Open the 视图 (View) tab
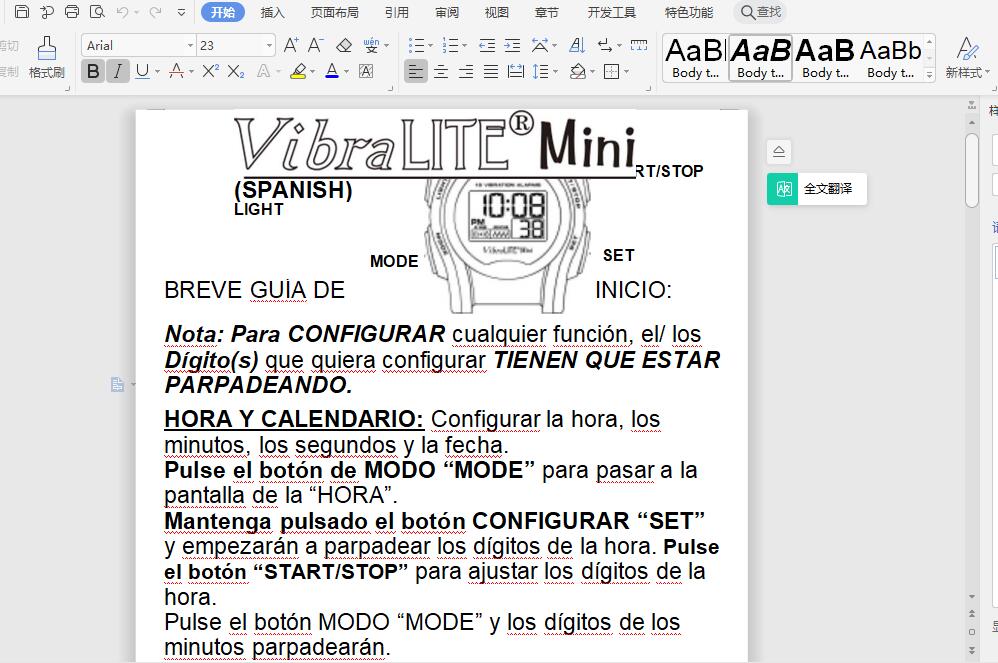 (x=496, y=12)
